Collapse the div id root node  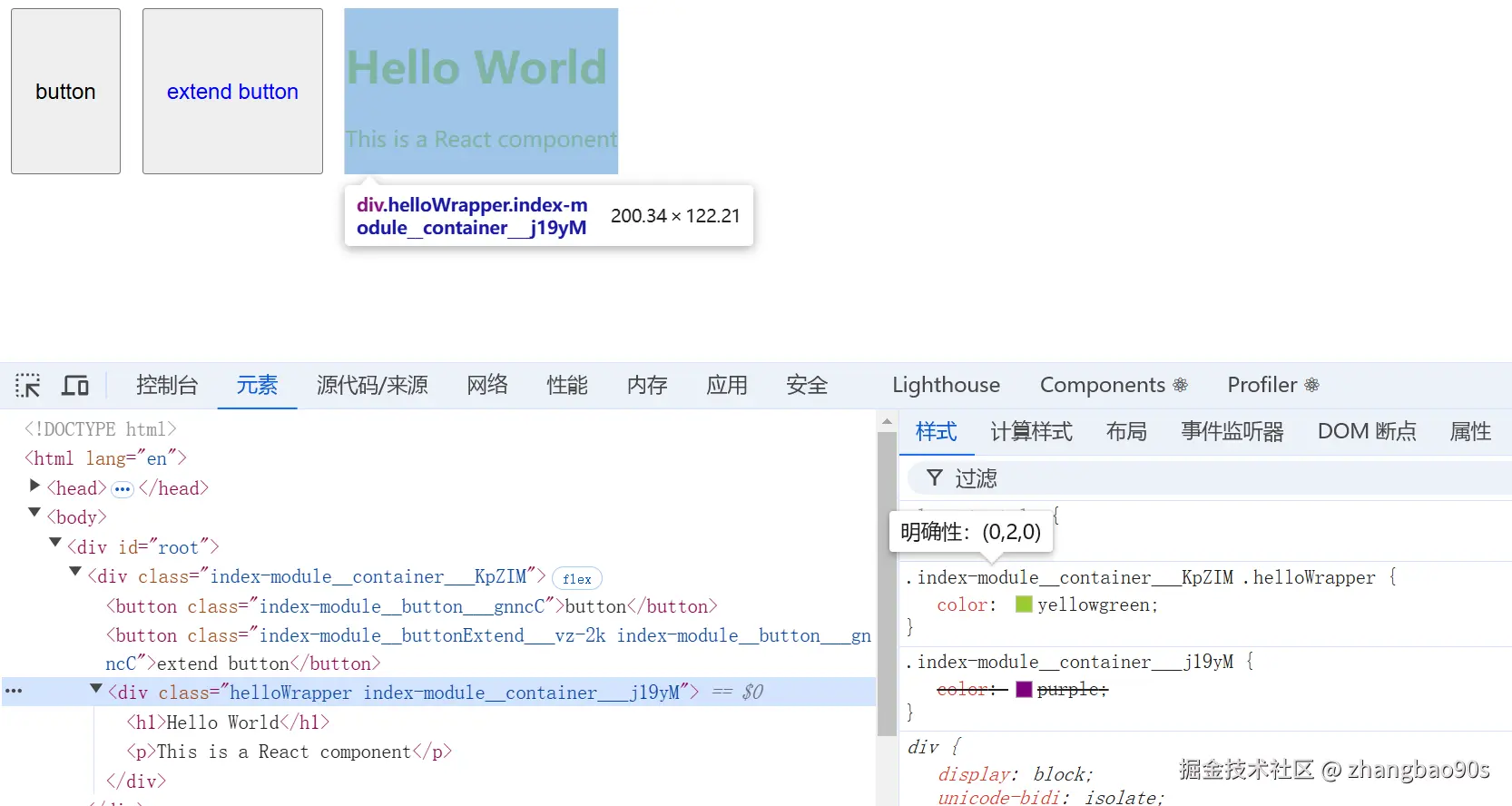click(x=55, y=544)
